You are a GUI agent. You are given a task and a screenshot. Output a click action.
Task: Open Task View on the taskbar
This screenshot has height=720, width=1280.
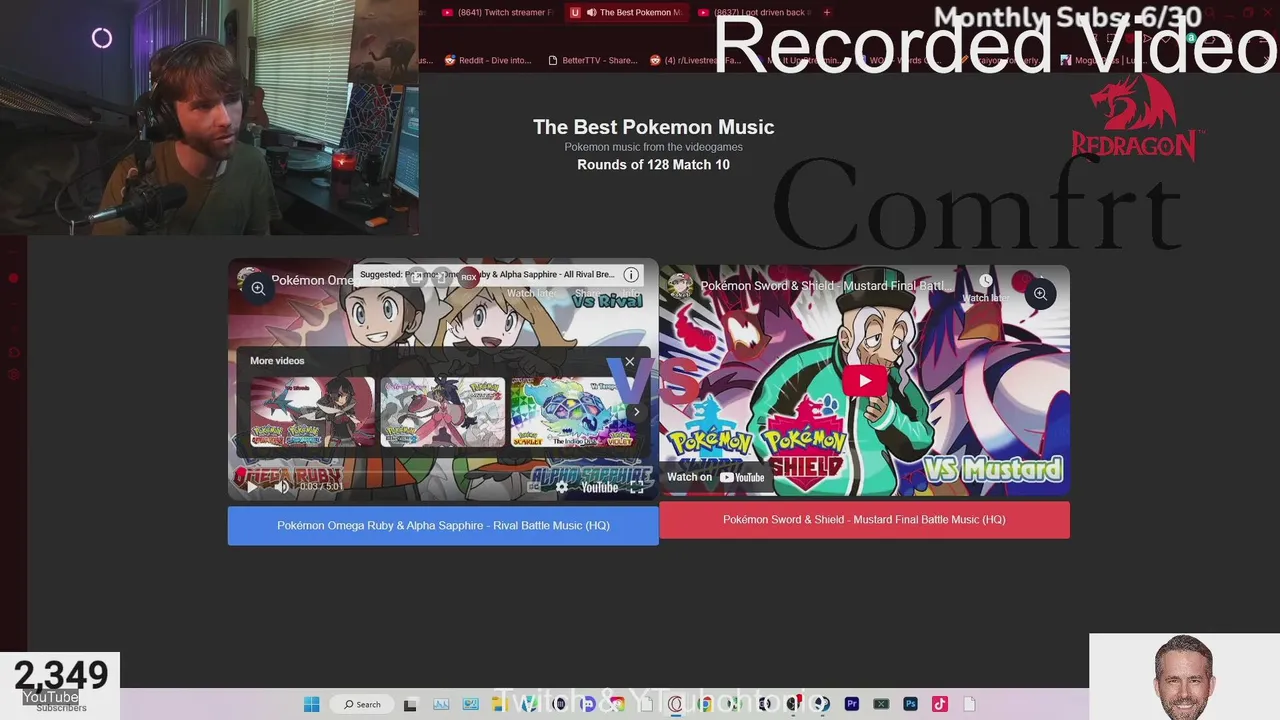410,704
